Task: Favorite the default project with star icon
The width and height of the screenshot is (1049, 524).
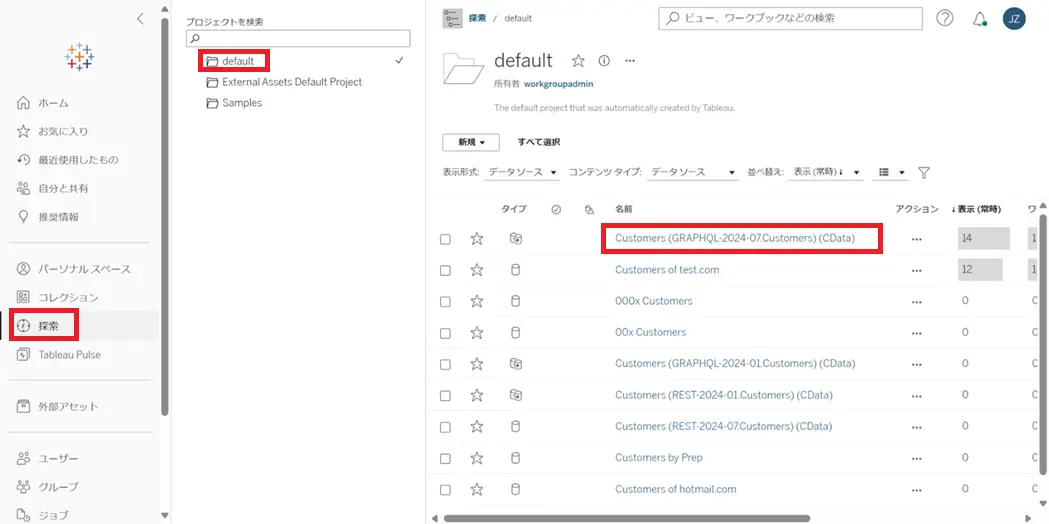Action: [578, 61]
